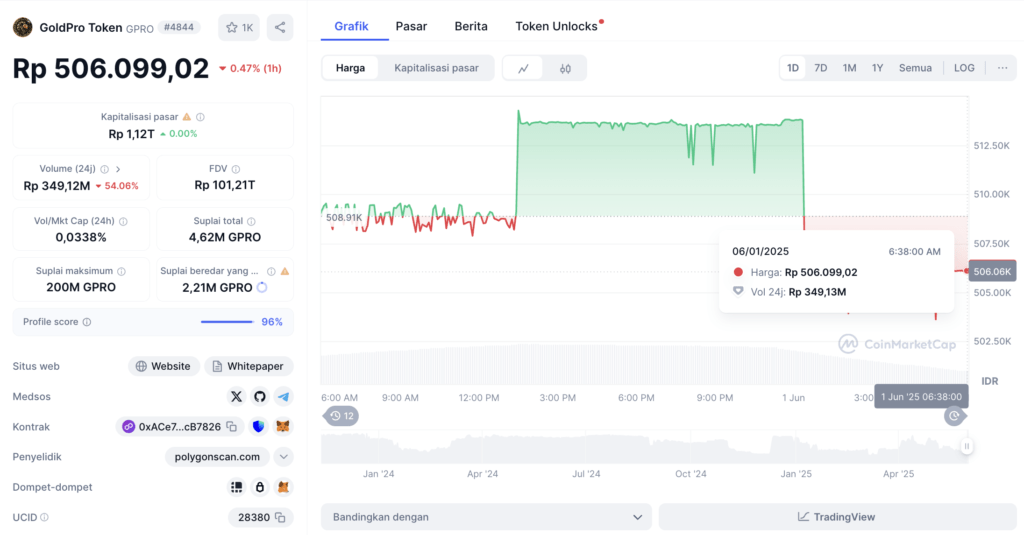
Task: Show Suplai maksimum info icon
Action: (x=121, y=271)
